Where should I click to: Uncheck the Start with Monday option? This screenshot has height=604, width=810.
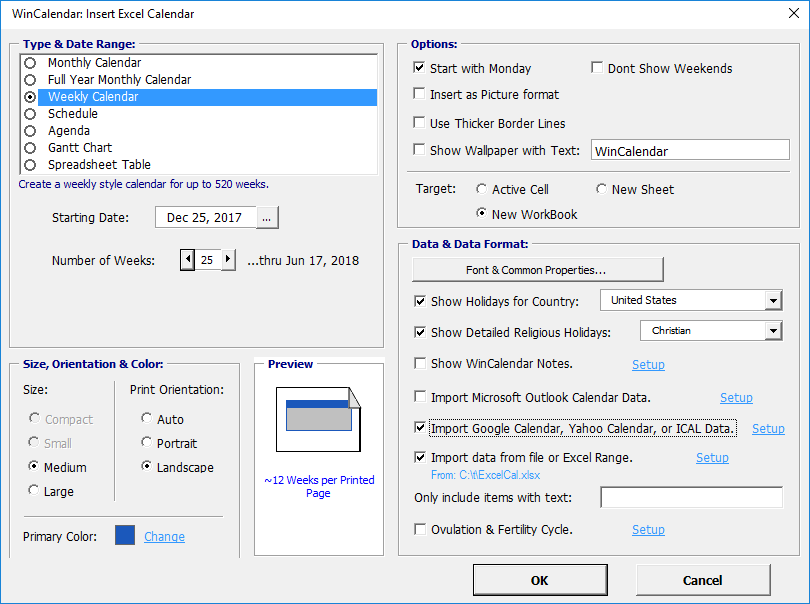[420, 69]
